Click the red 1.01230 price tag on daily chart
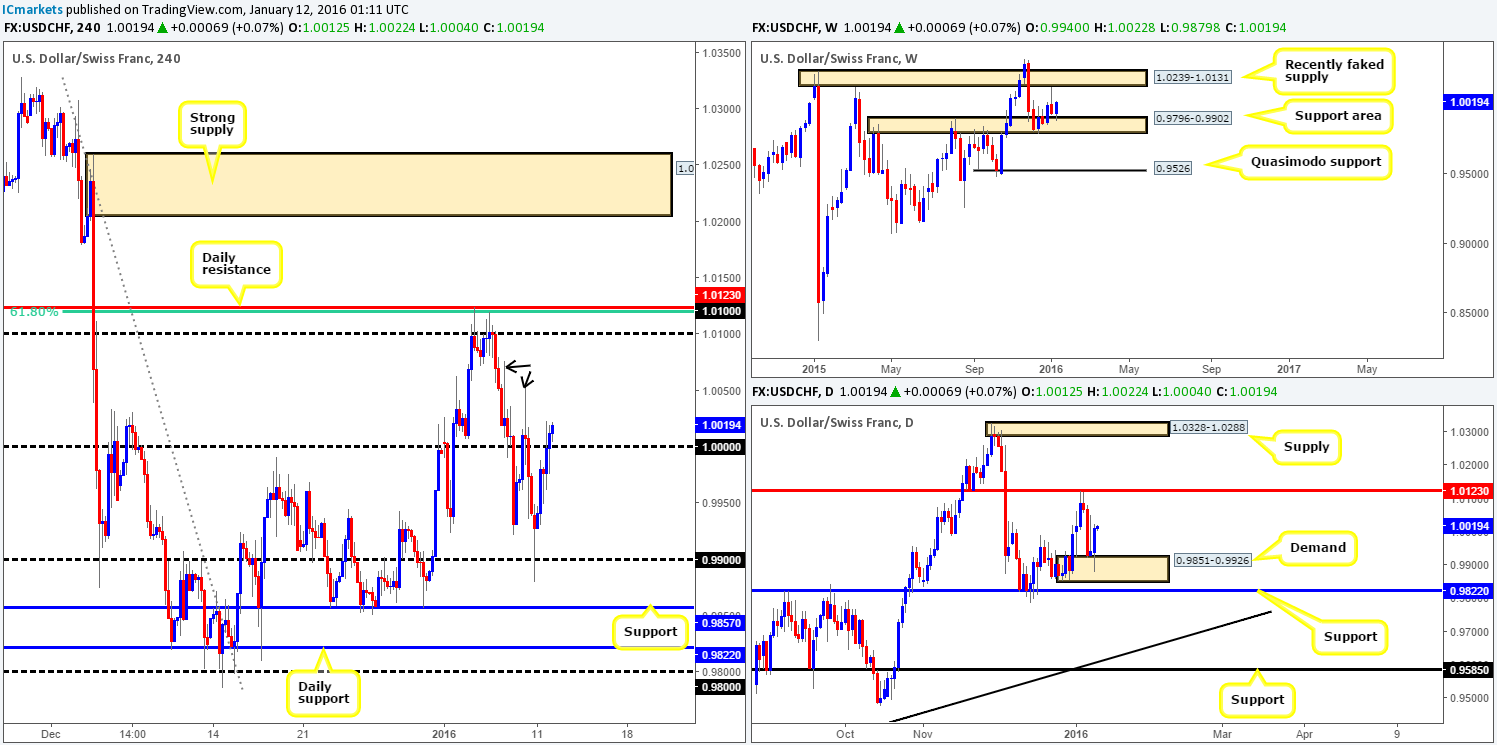Screen dimensions: 1497x745 pyautogui.click(x=1470, y=490)
